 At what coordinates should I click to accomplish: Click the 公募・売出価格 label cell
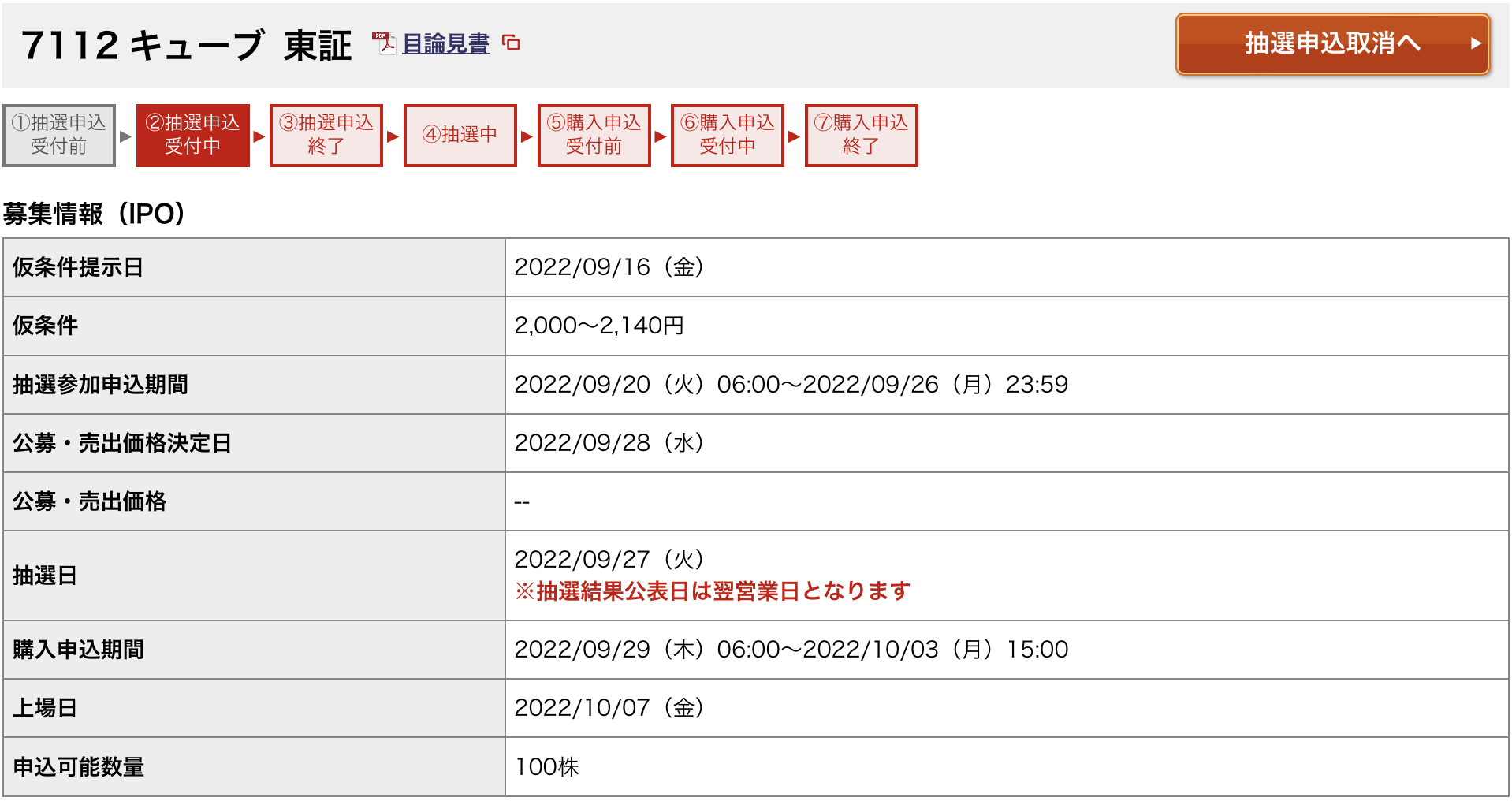[254, 501]
